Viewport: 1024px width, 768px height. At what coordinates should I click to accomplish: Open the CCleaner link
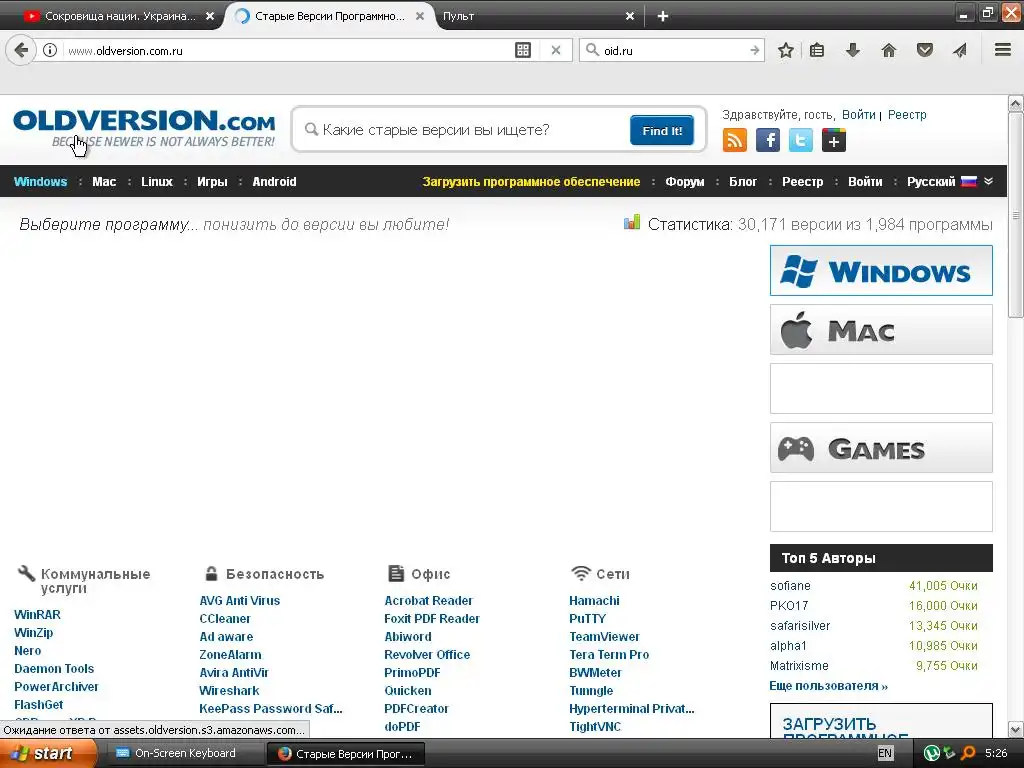[x=225, y=618]
